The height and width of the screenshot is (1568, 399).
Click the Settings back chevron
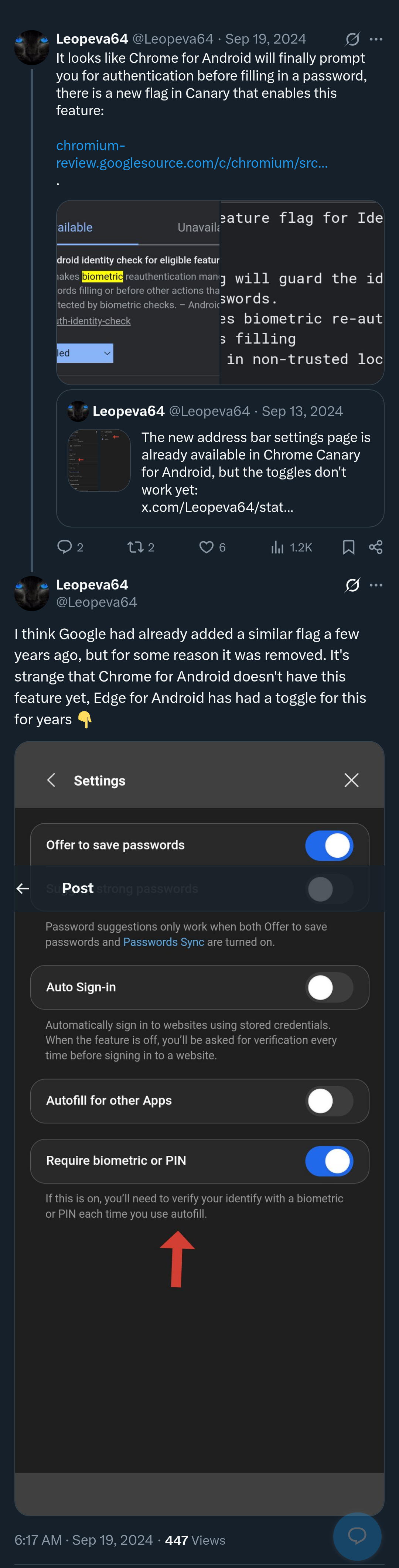[51, 780]
